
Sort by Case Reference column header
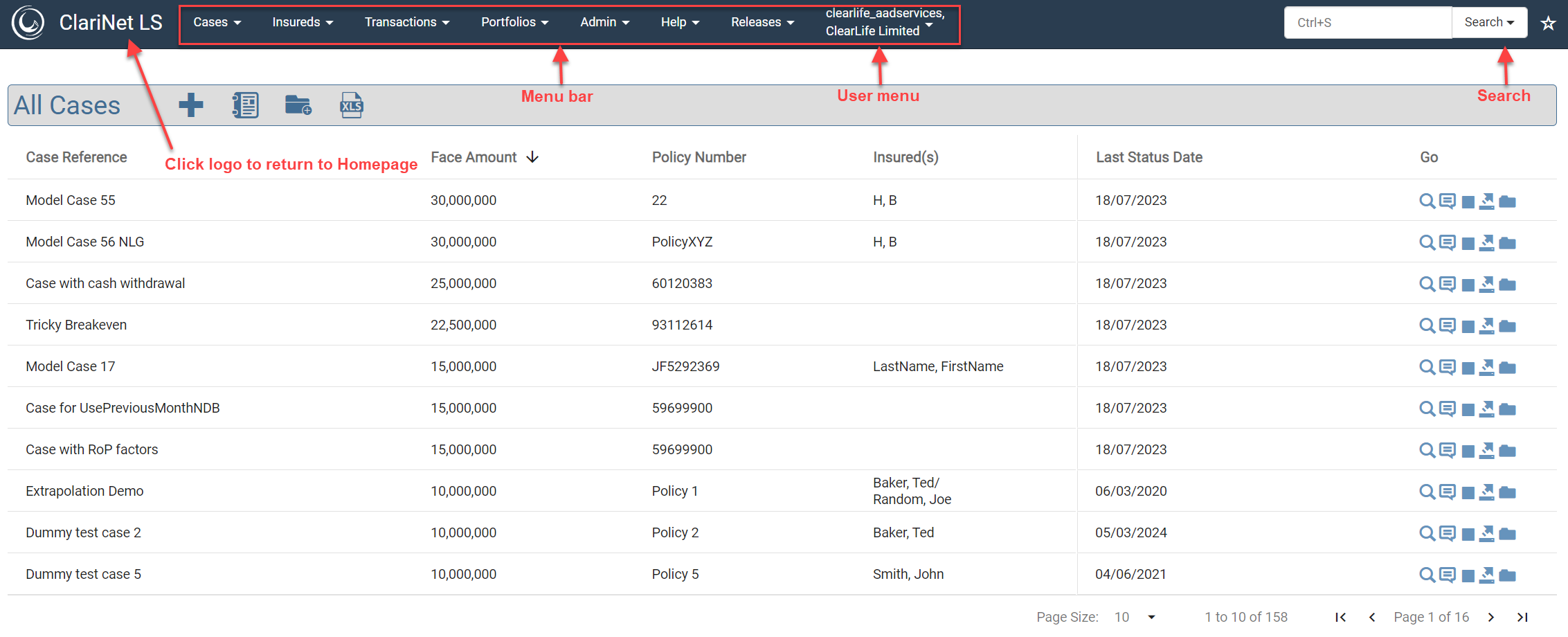click(76, 157)
